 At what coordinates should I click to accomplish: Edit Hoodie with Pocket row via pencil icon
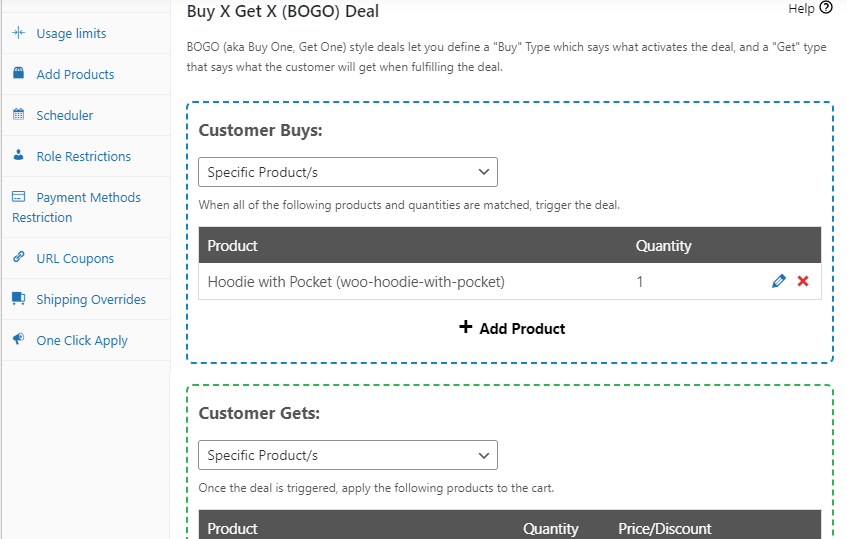tap(779, 282)
